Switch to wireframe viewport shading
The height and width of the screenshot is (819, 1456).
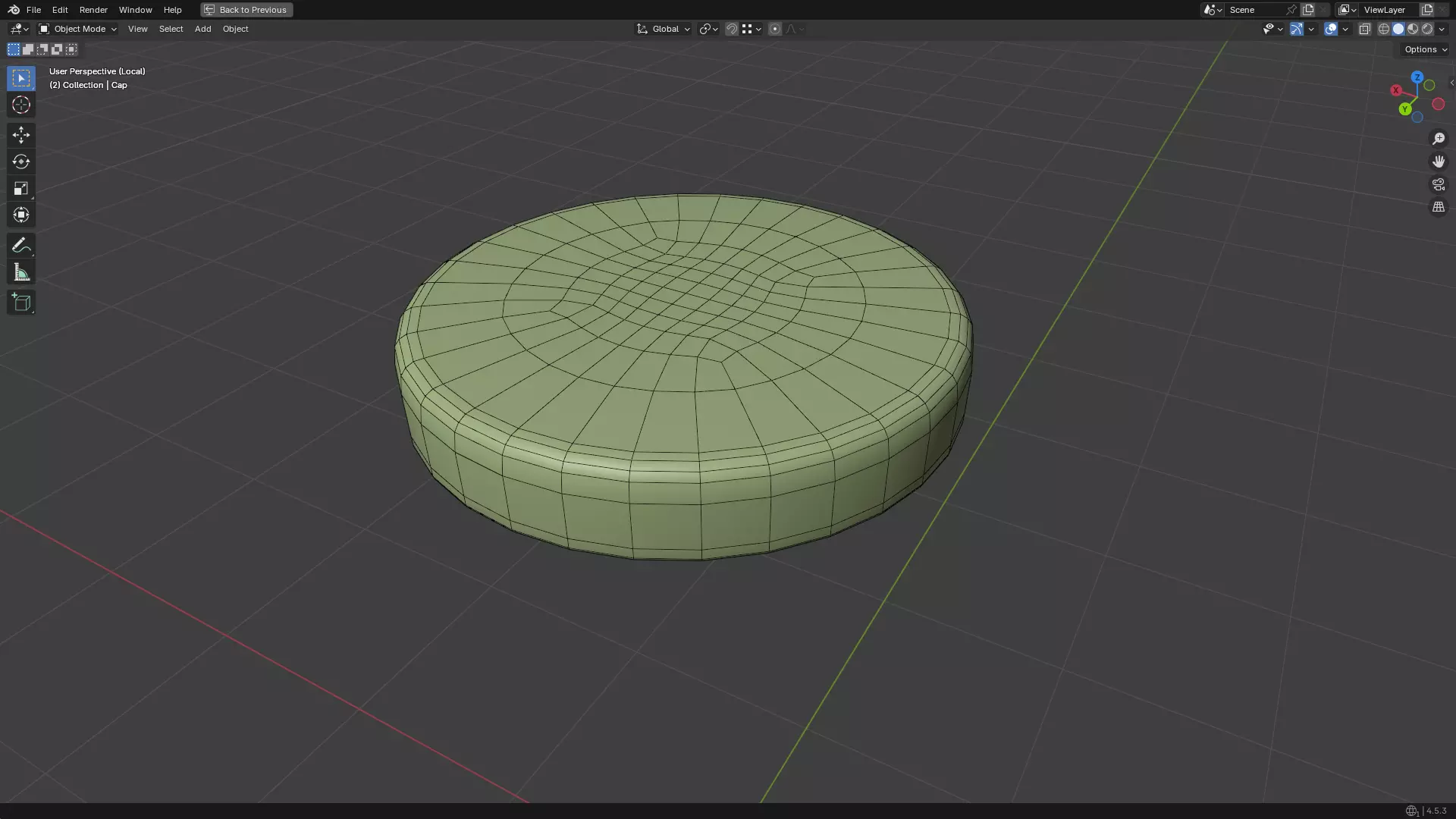click(1383, 29)
